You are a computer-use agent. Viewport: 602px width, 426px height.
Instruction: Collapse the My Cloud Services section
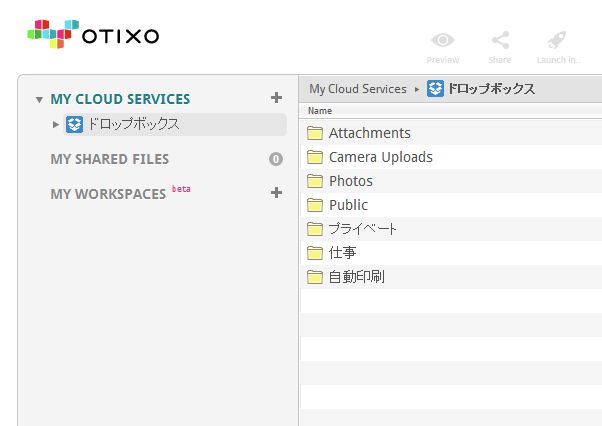coord(39,100)
